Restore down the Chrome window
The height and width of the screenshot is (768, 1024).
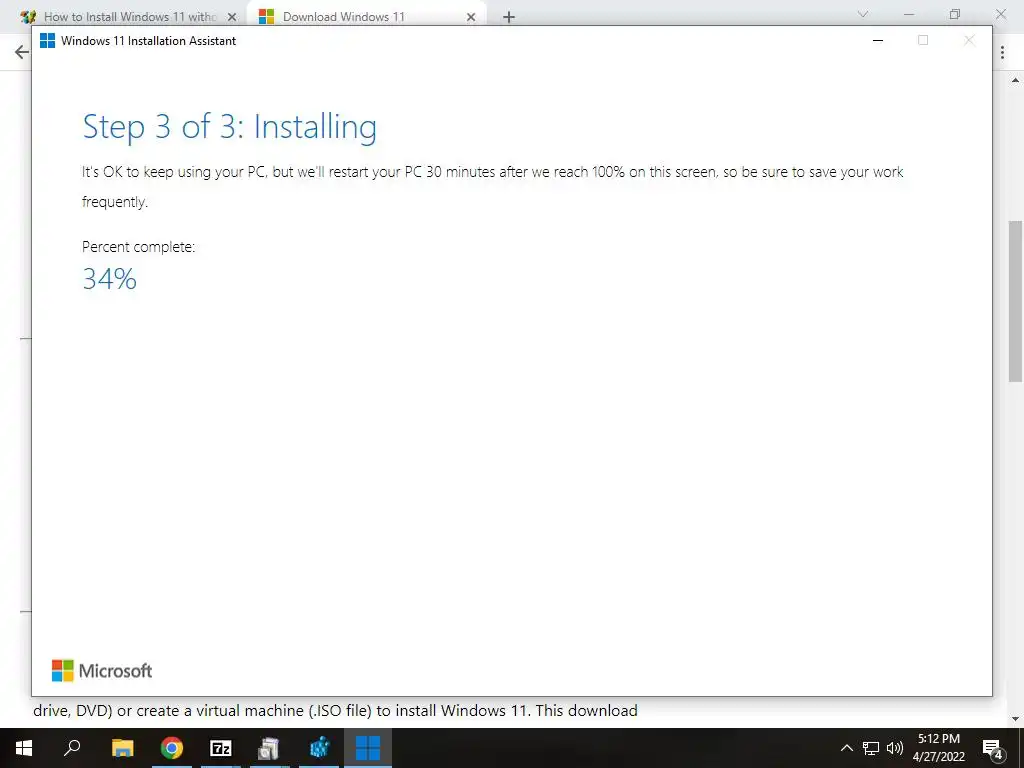[955, 14]
